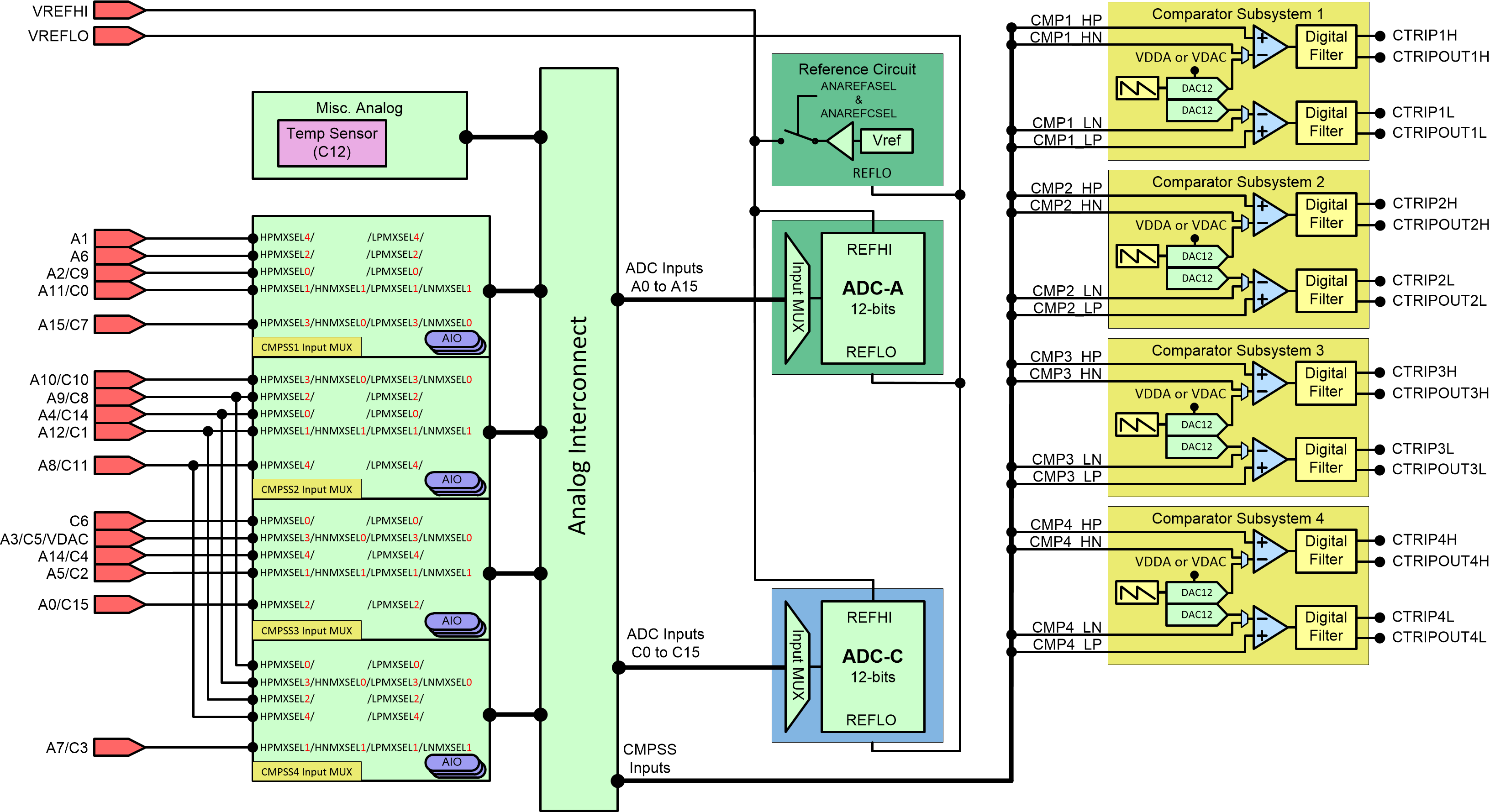Viewport: 1490px width, 812px height.
Task: Click the AIO badge in CMPSS2 Input MUX
Action: (455, 483)
